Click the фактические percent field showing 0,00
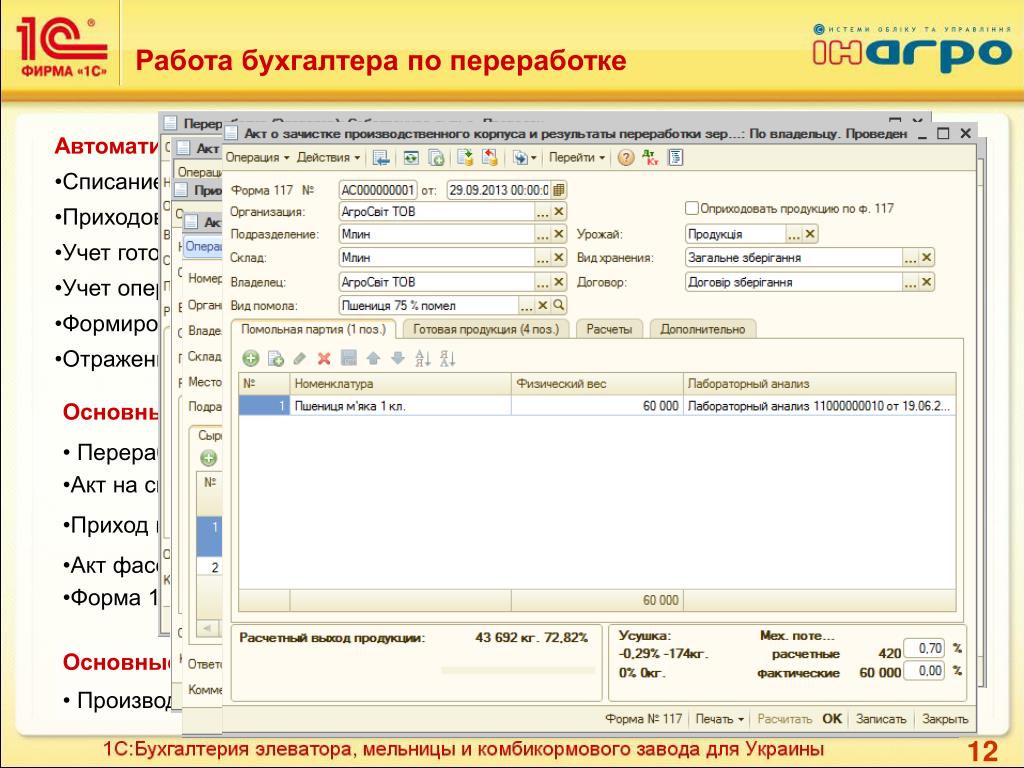 coord(924,671)
